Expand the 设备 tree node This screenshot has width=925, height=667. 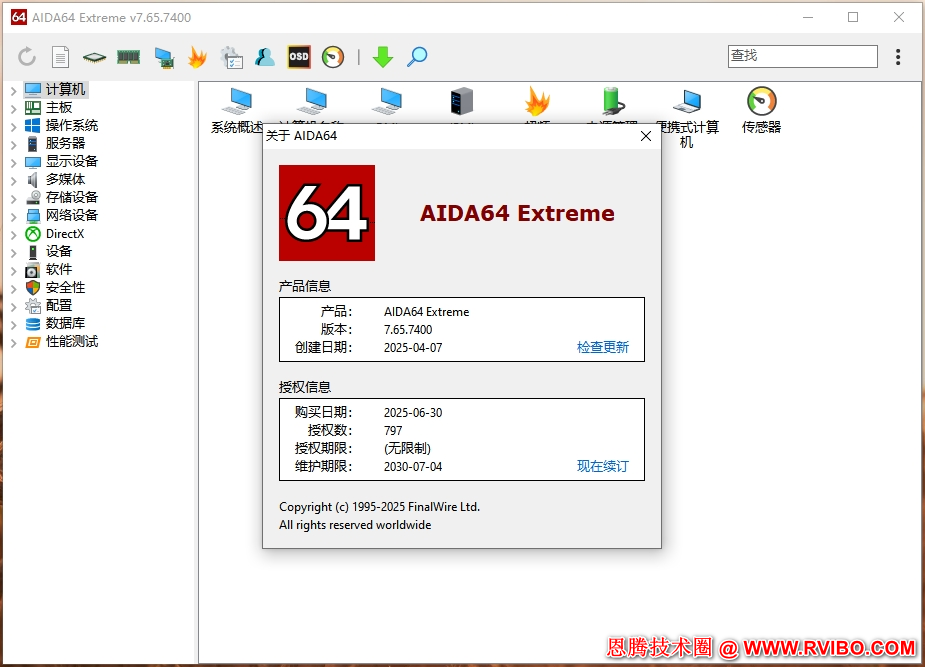coord(14,252)
